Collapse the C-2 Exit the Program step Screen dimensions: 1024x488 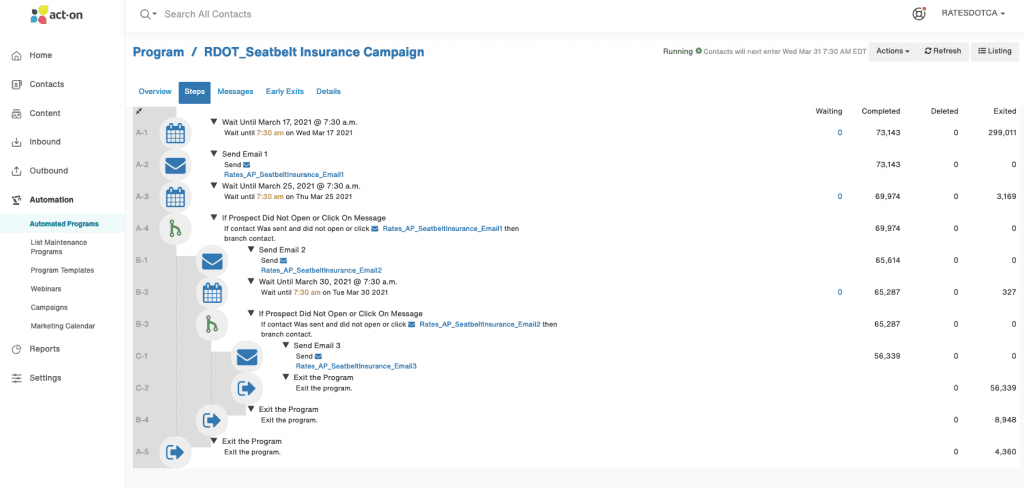pyautogui.click(x=286, y=378)
